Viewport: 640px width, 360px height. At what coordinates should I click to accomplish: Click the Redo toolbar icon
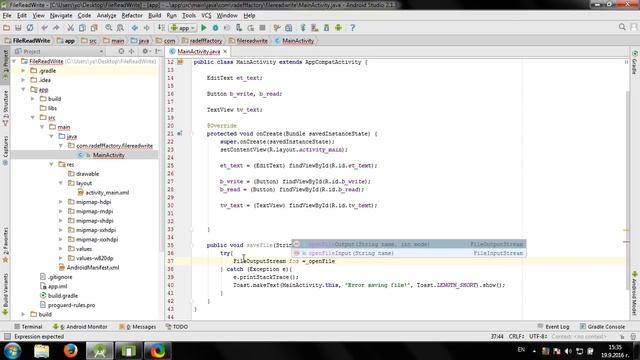pyautogui.click(x=56, y=28)
